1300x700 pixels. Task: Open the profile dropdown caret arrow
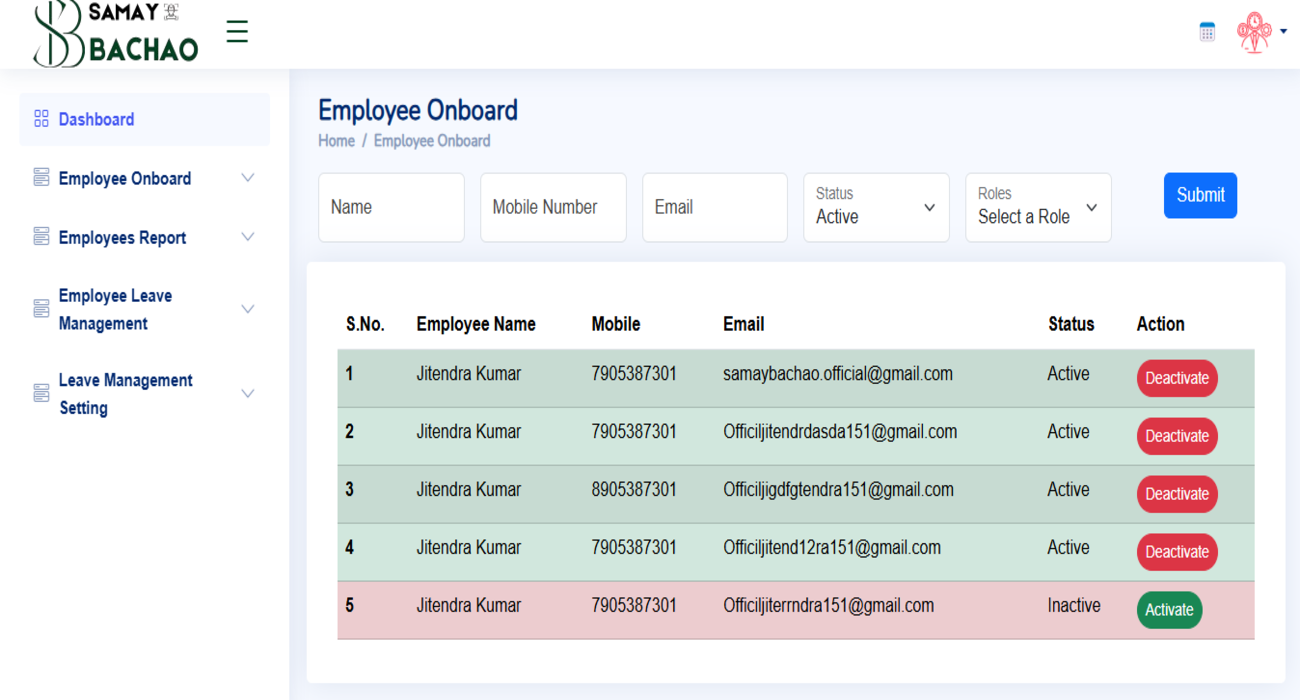[1283, 31]
